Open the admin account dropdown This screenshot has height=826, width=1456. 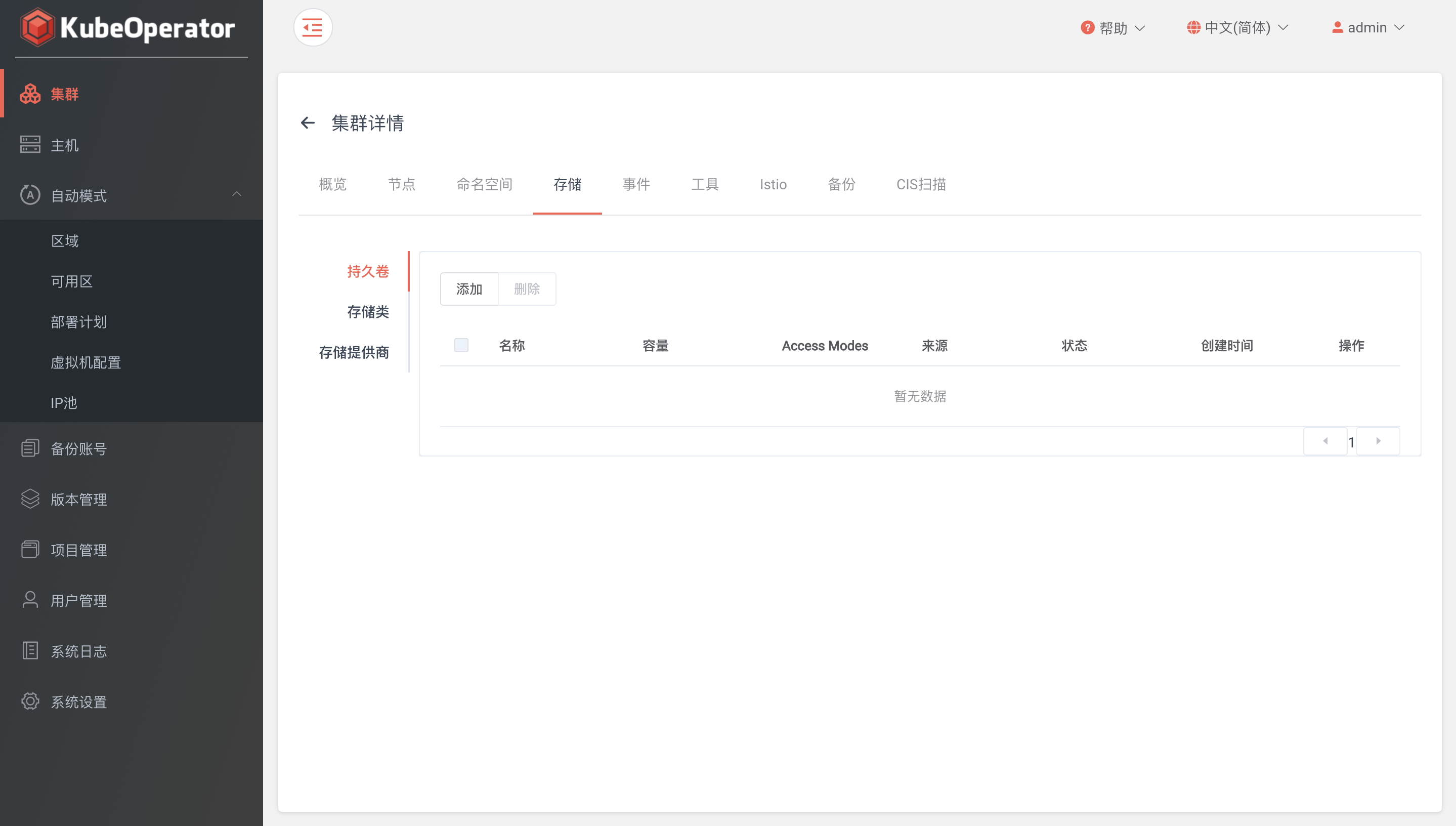1367,27
